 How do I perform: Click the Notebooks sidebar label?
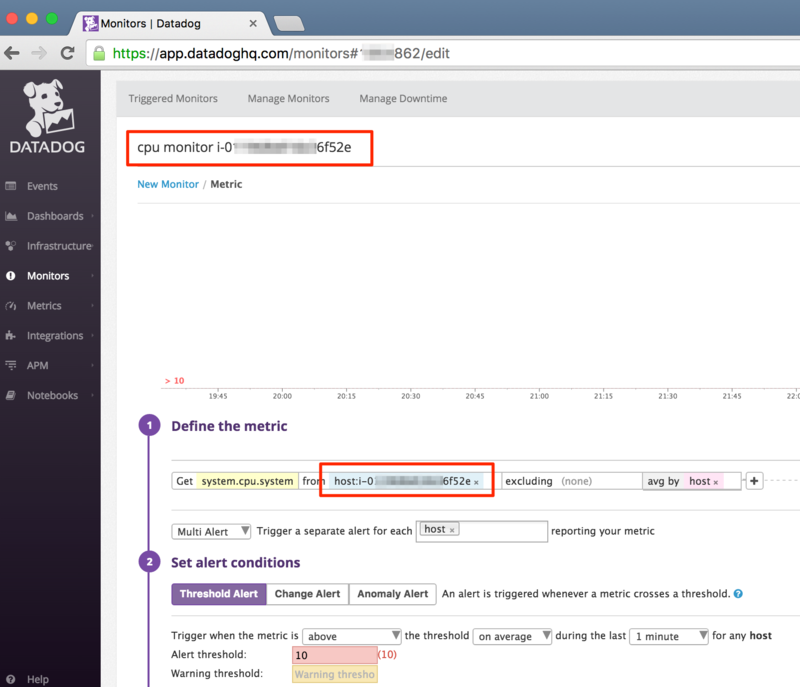click(53, 395)
